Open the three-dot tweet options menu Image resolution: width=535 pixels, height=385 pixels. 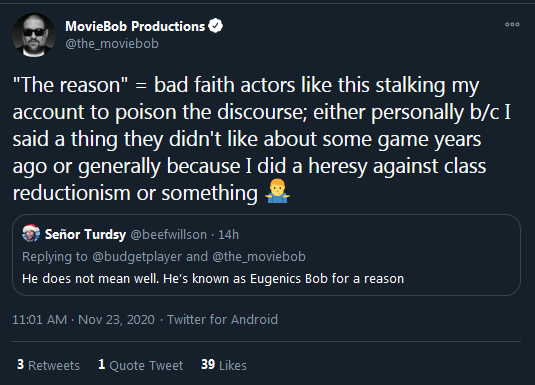click(x=512, y=24)
